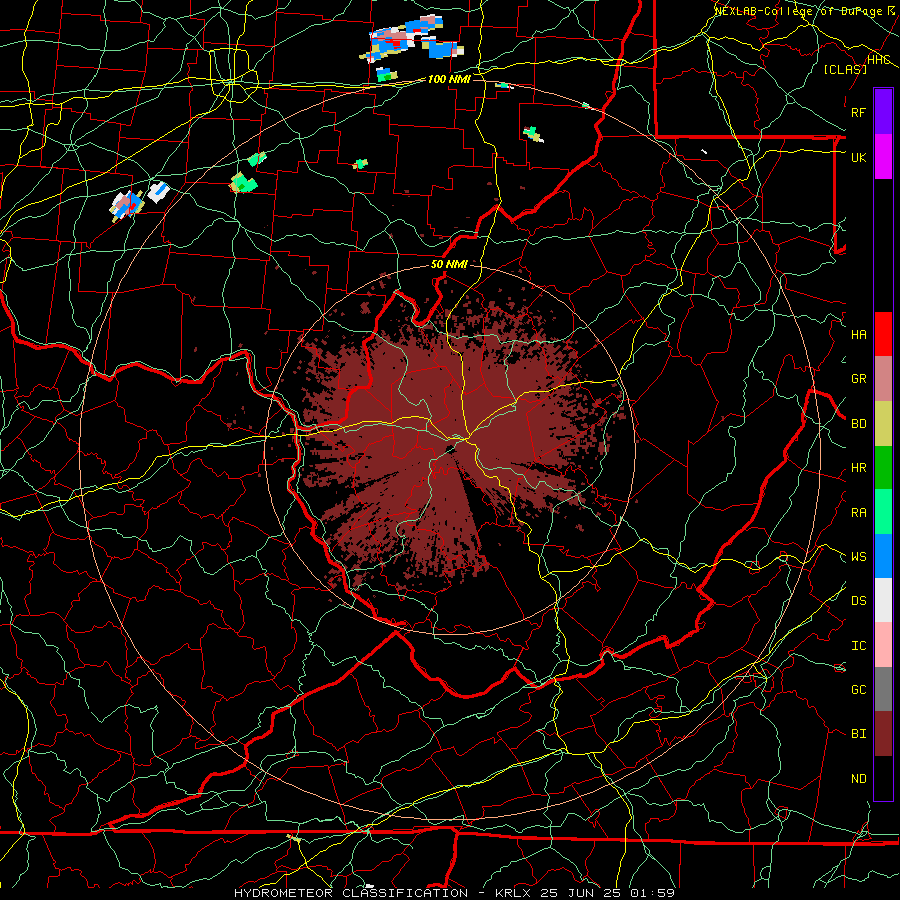This screenshot has height=900, width=900.
Task: Click the DS white legend swatch
Action: pyautogui.click(x=883, y=600)
